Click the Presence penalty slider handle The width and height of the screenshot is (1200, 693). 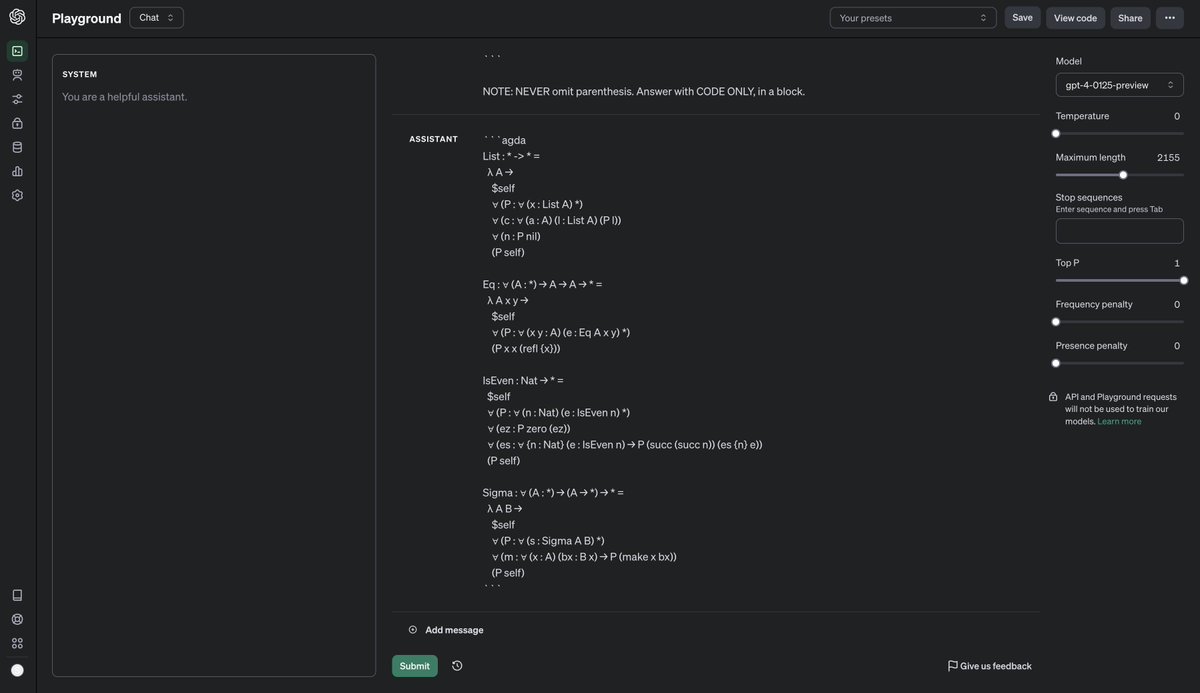(1056, 363)
